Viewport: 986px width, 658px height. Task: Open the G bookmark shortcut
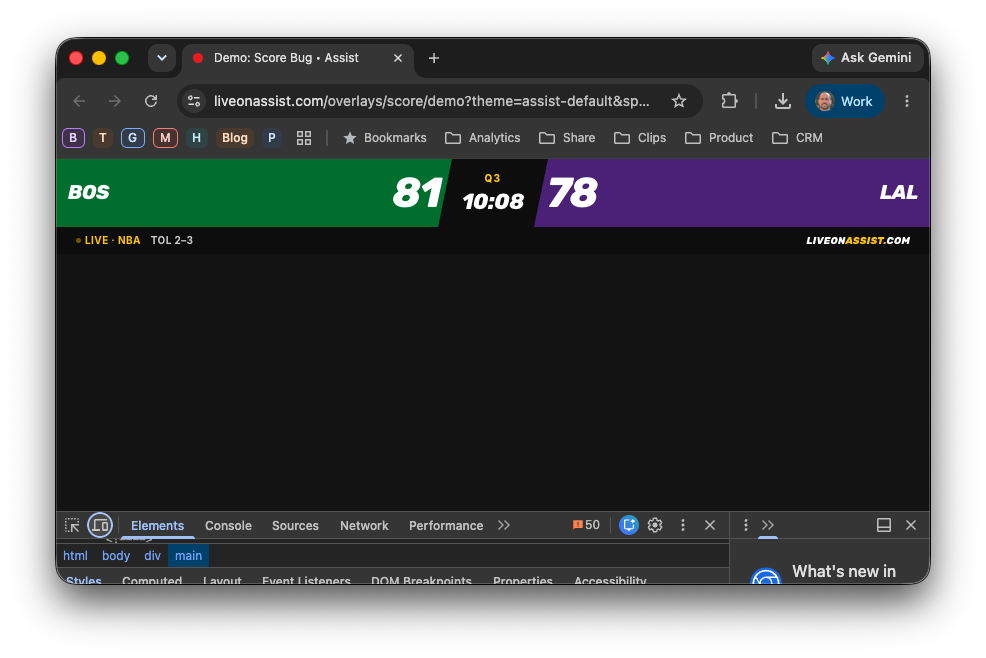tap(132, 138)
